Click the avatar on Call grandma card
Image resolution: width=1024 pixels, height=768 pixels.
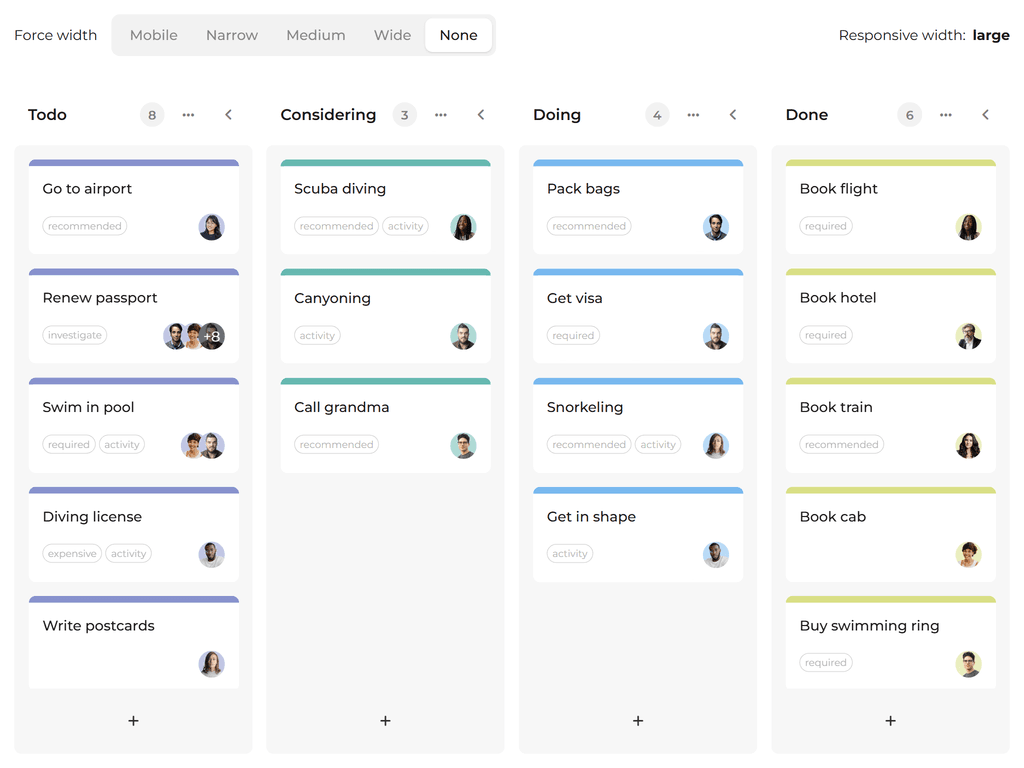tap(463, 445)
